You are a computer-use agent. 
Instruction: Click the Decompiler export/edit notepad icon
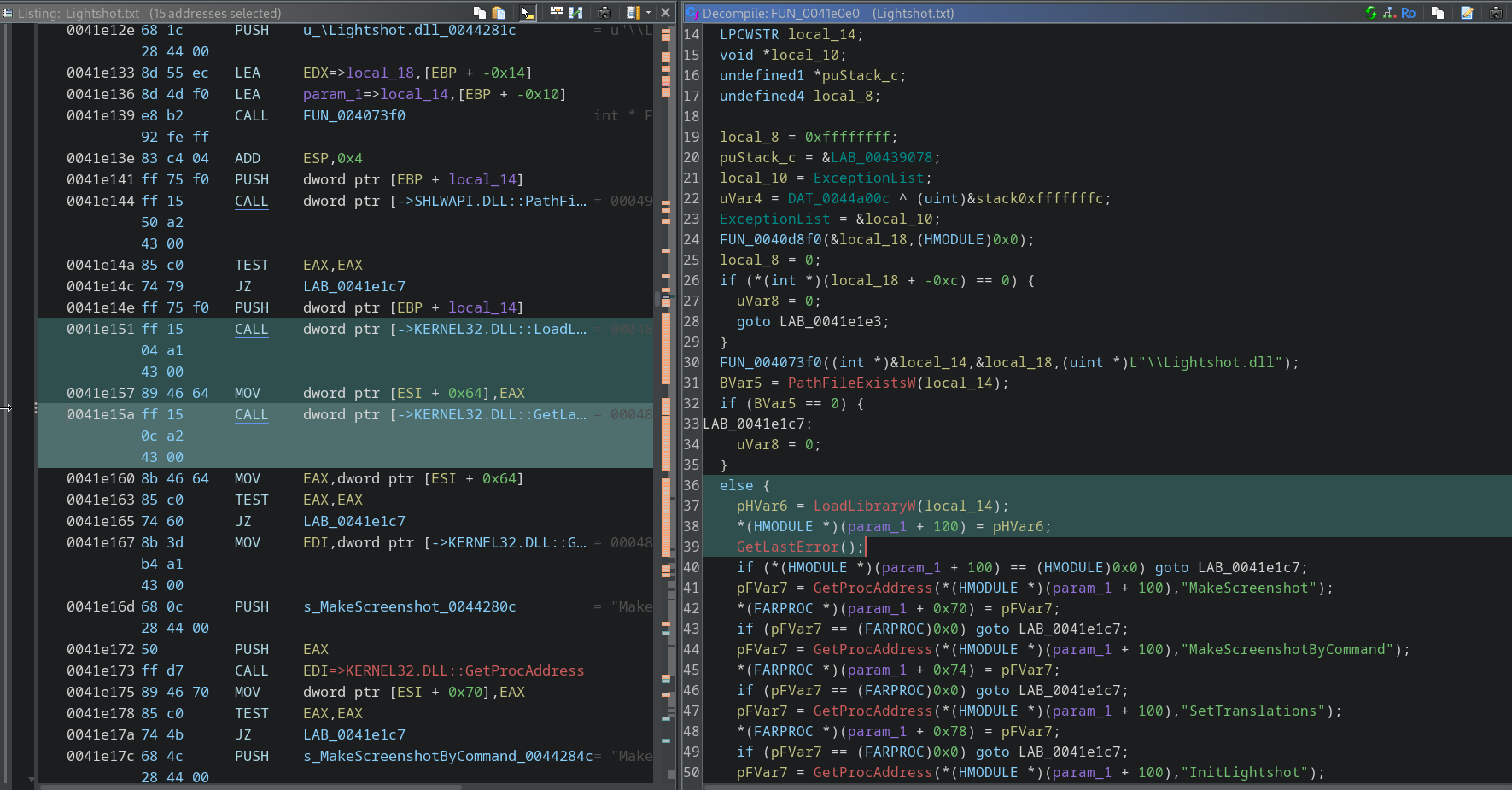pos(1467,13)
